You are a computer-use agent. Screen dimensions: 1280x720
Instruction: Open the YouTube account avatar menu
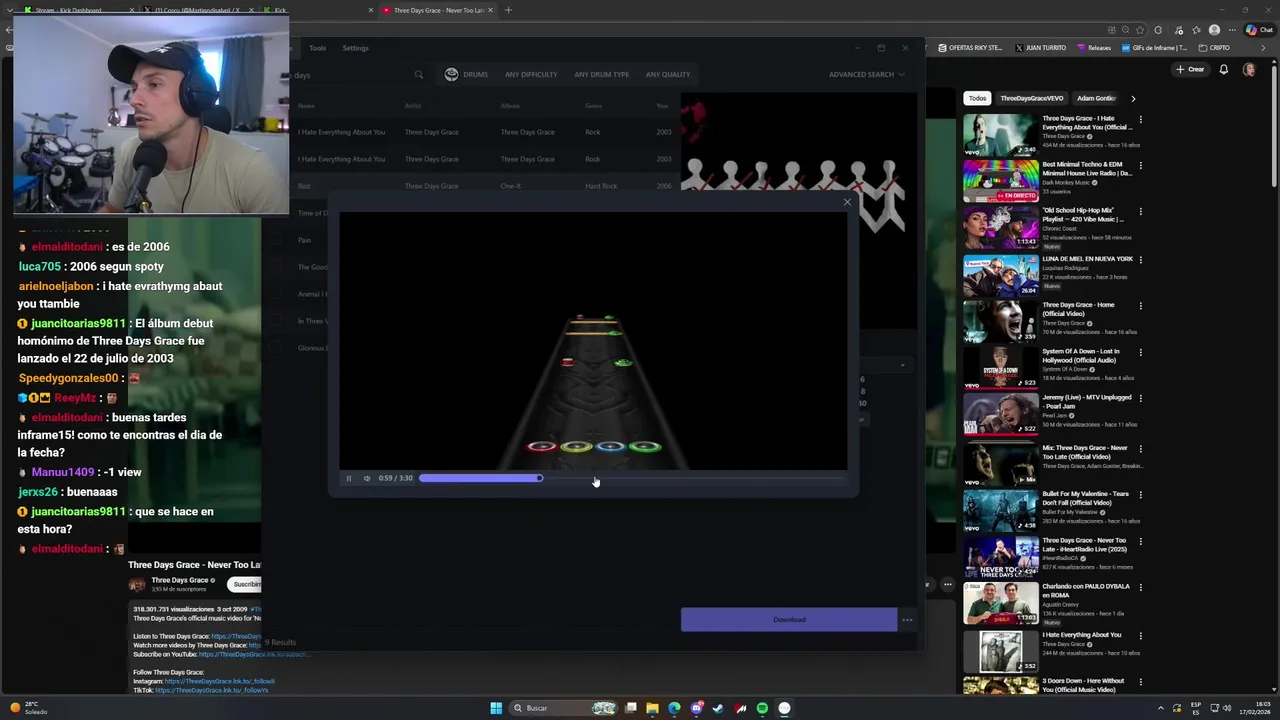(x=1249, y=69)
